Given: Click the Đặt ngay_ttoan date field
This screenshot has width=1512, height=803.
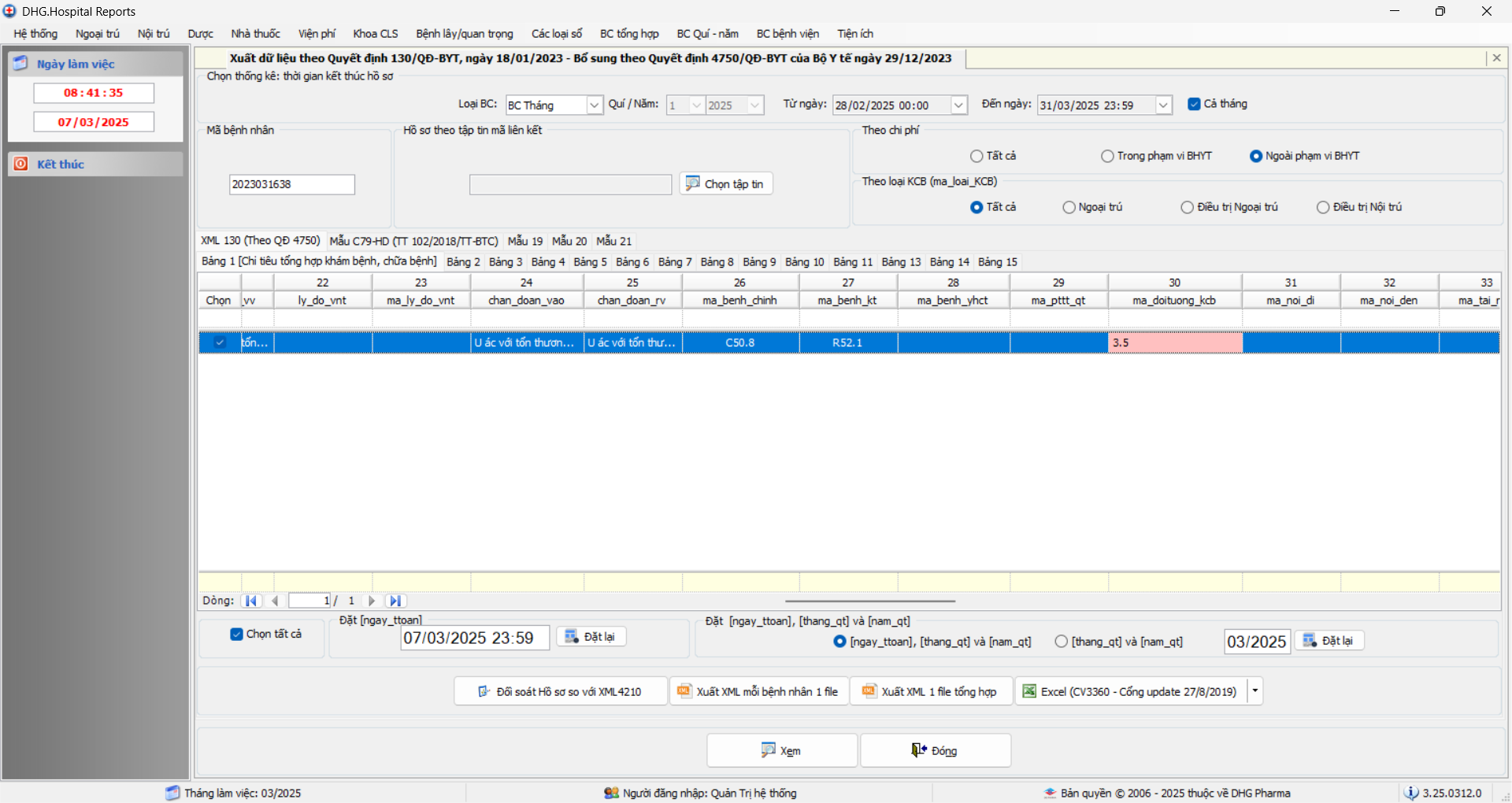Looking at the screenshot, I should [x=475, y=638].
